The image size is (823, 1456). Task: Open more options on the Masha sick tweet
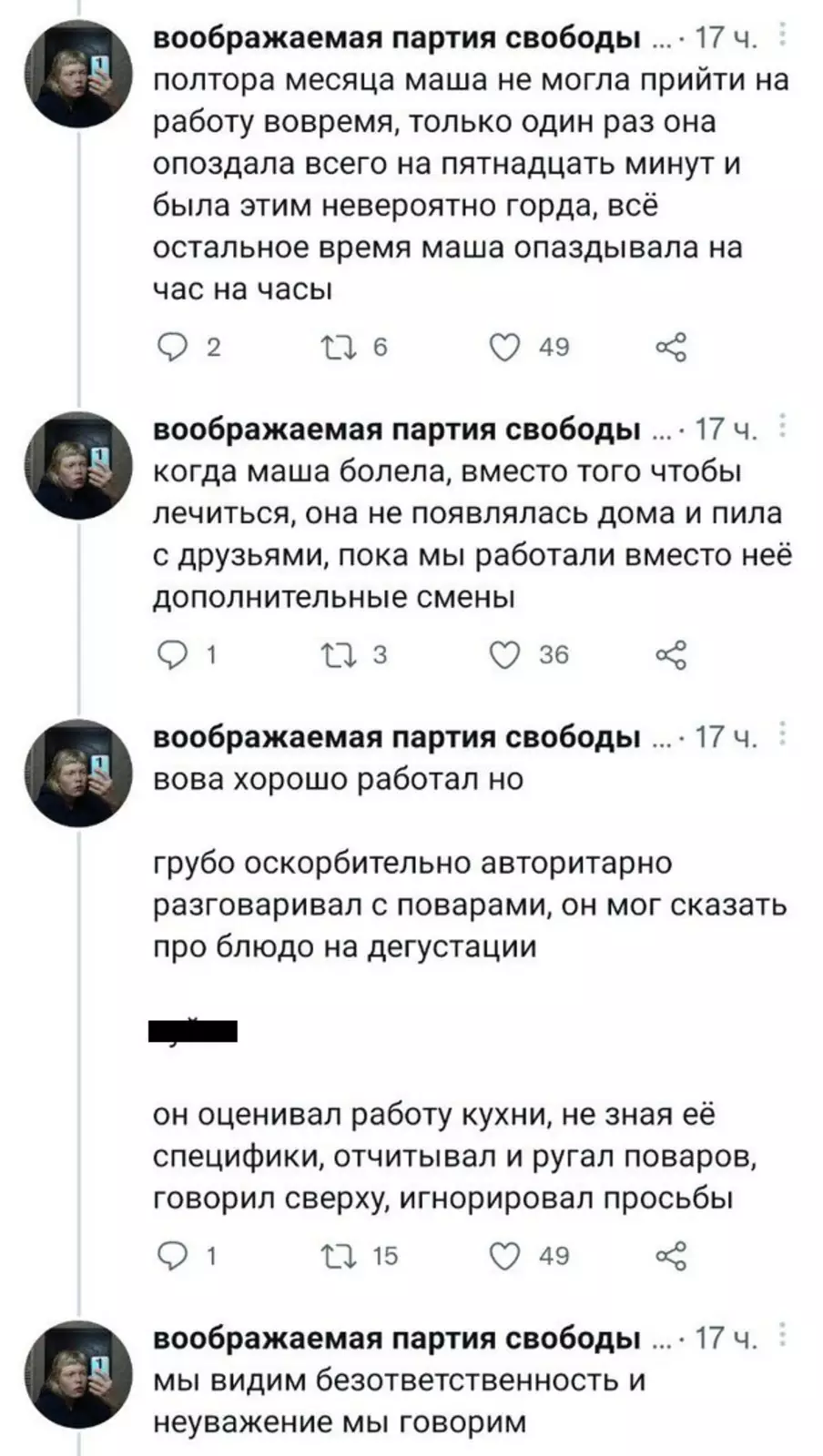click(782, 428)
